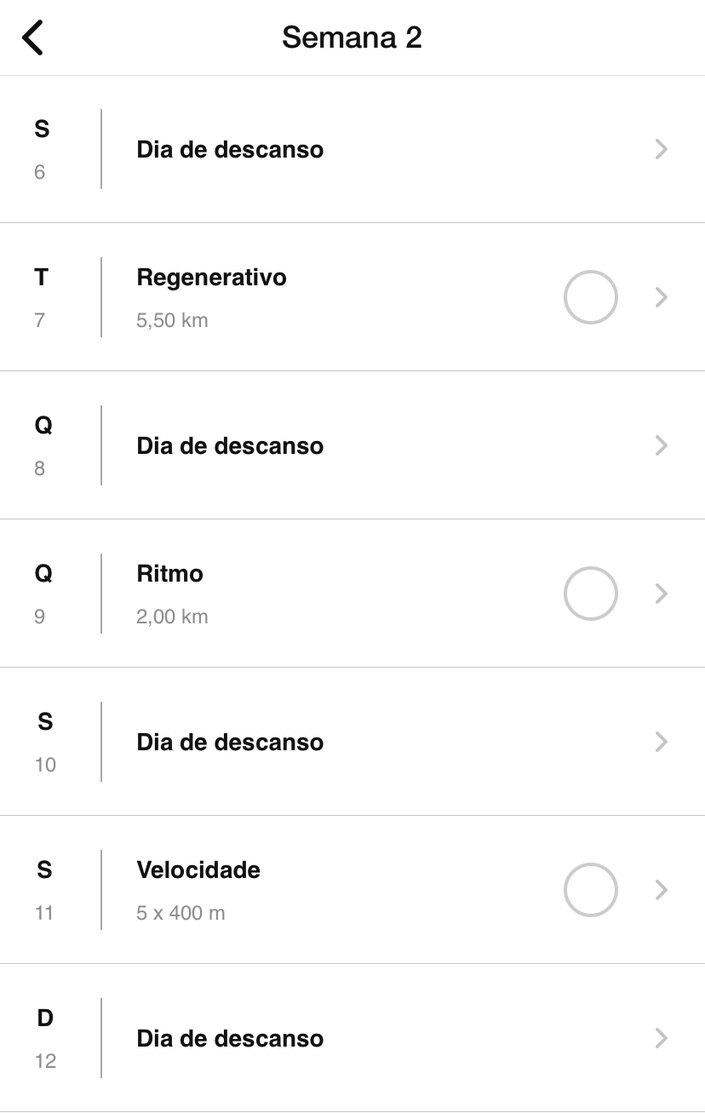
Task: Select the day 8 Dia de descanso entry
Action: click(x=230, y=446)
